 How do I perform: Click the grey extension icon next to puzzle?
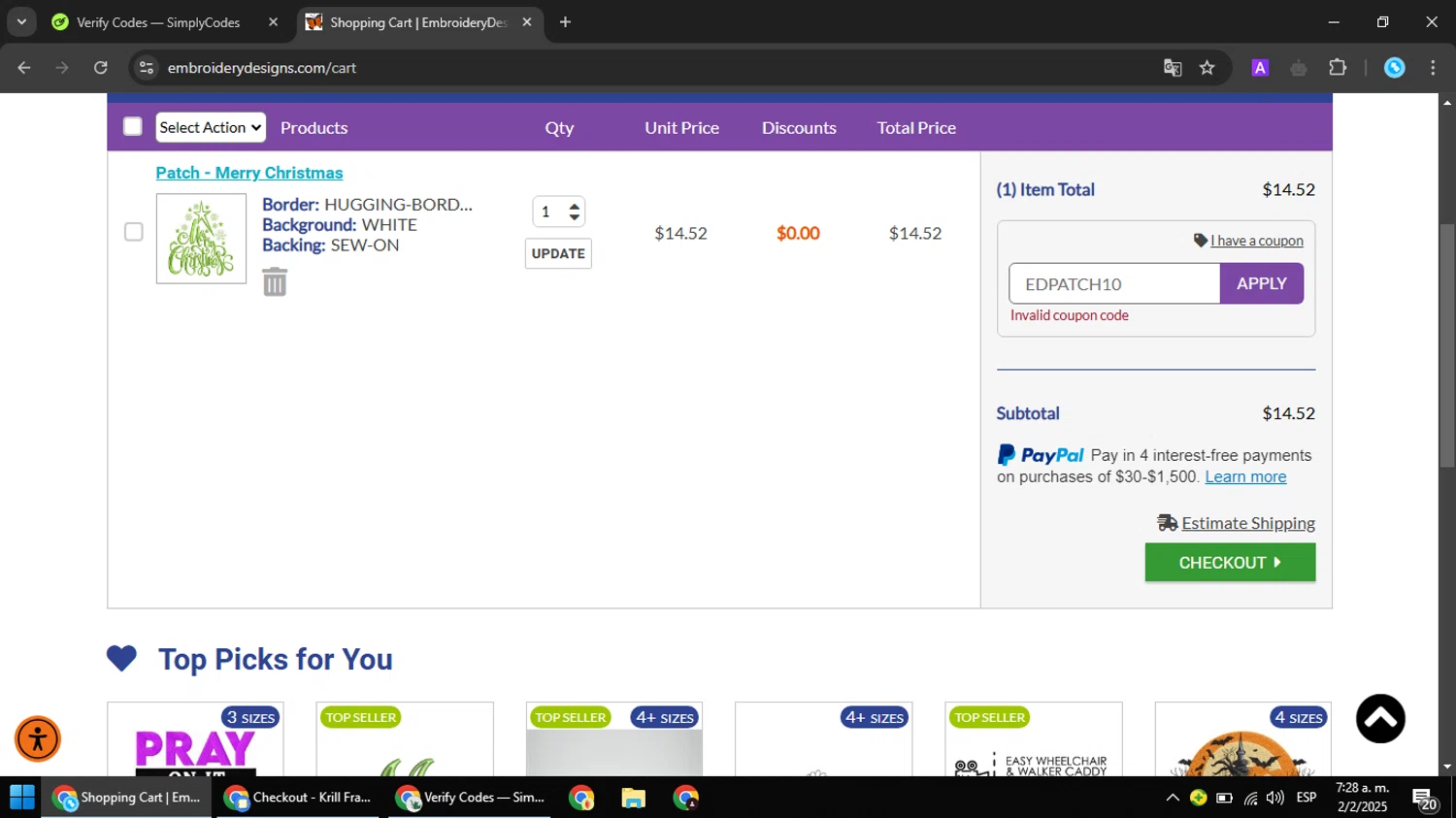(x=1299, y=68)
